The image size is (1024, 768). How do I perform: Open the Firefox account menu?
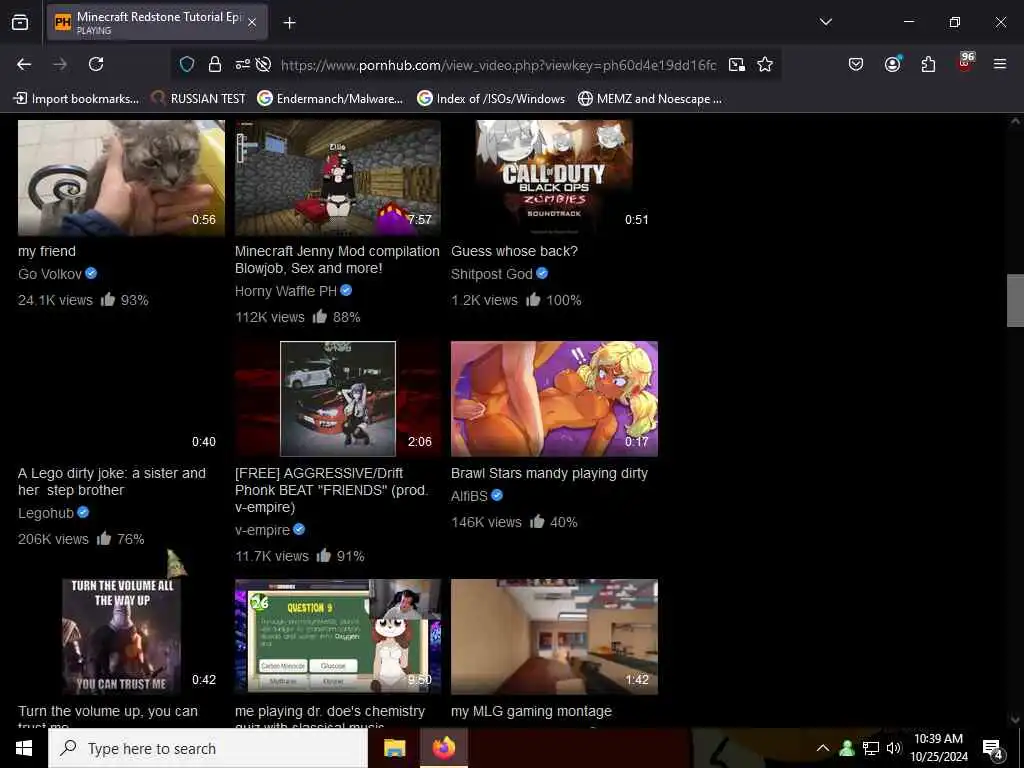892,64
